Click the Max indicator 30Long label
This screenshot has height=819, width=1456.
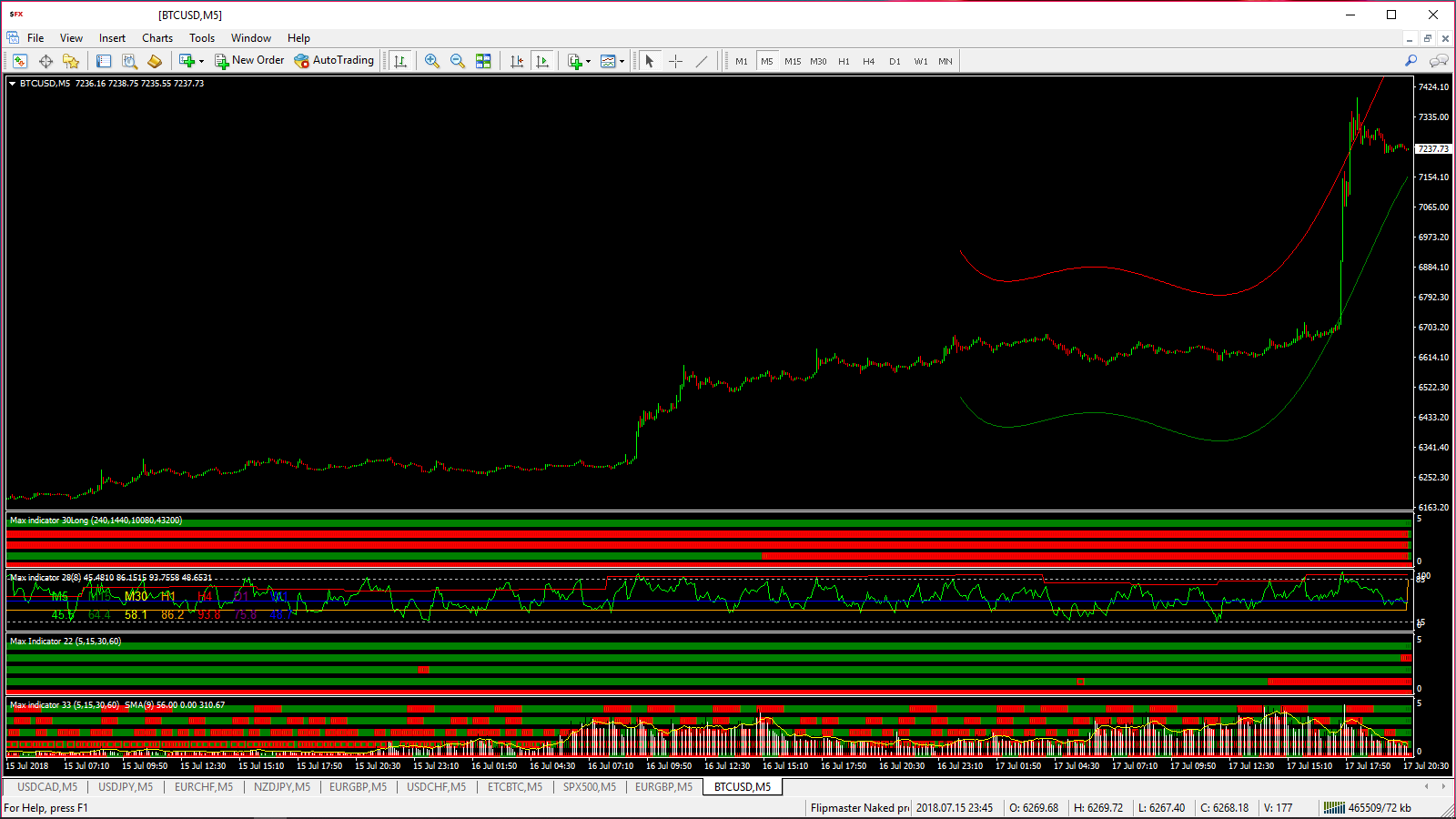[x=96, y=521]
